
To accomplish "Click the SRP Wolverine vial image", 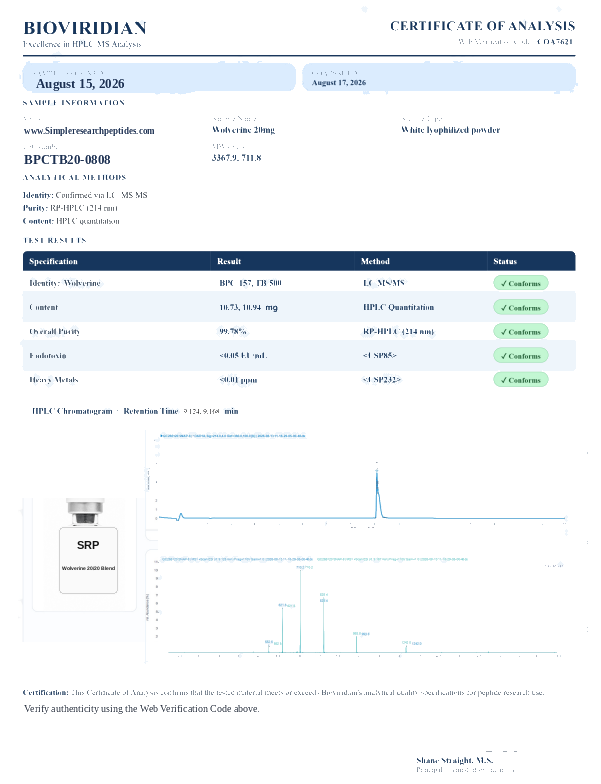I will pos(88,547).
